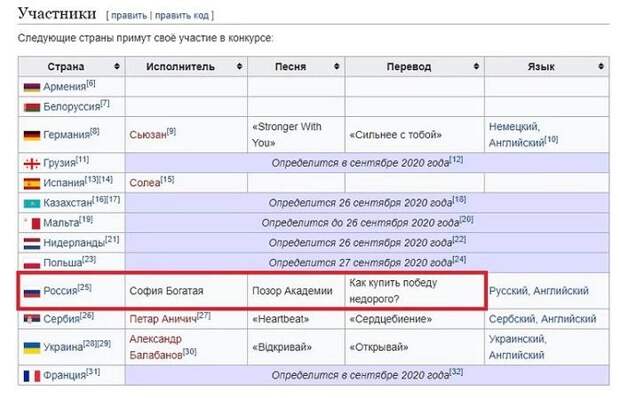Click the France flag icon

click(x=32, y=376)
